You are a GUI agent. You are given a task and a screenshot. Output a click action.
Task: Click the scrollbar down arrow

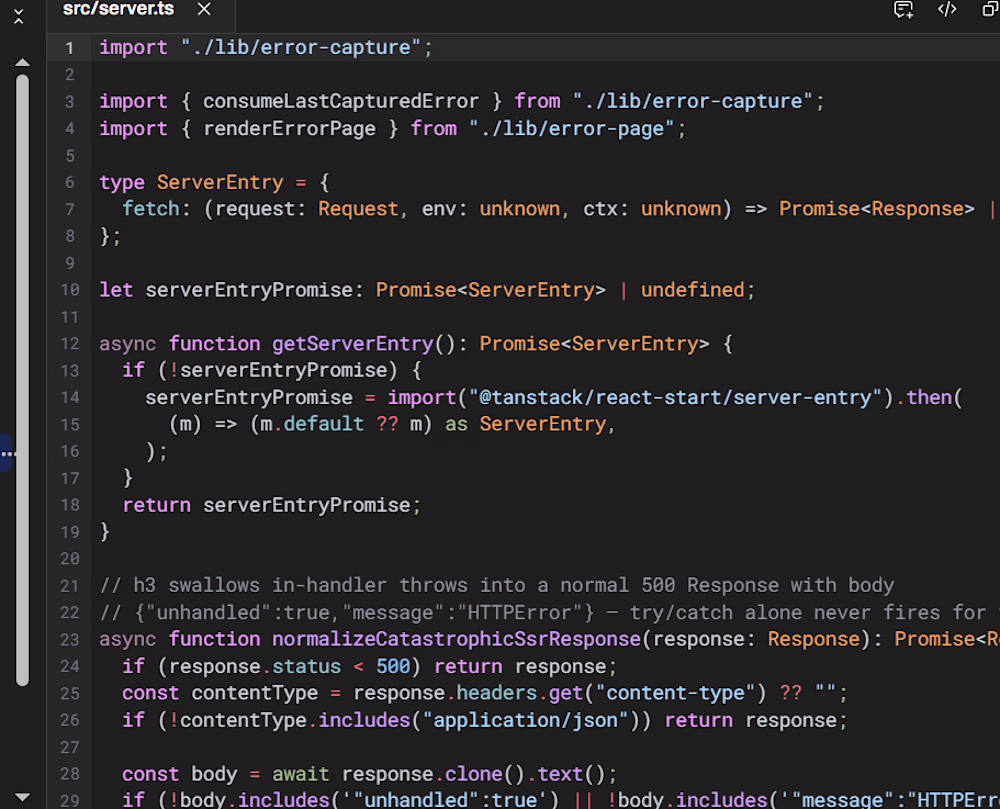[x=22, y=797]
